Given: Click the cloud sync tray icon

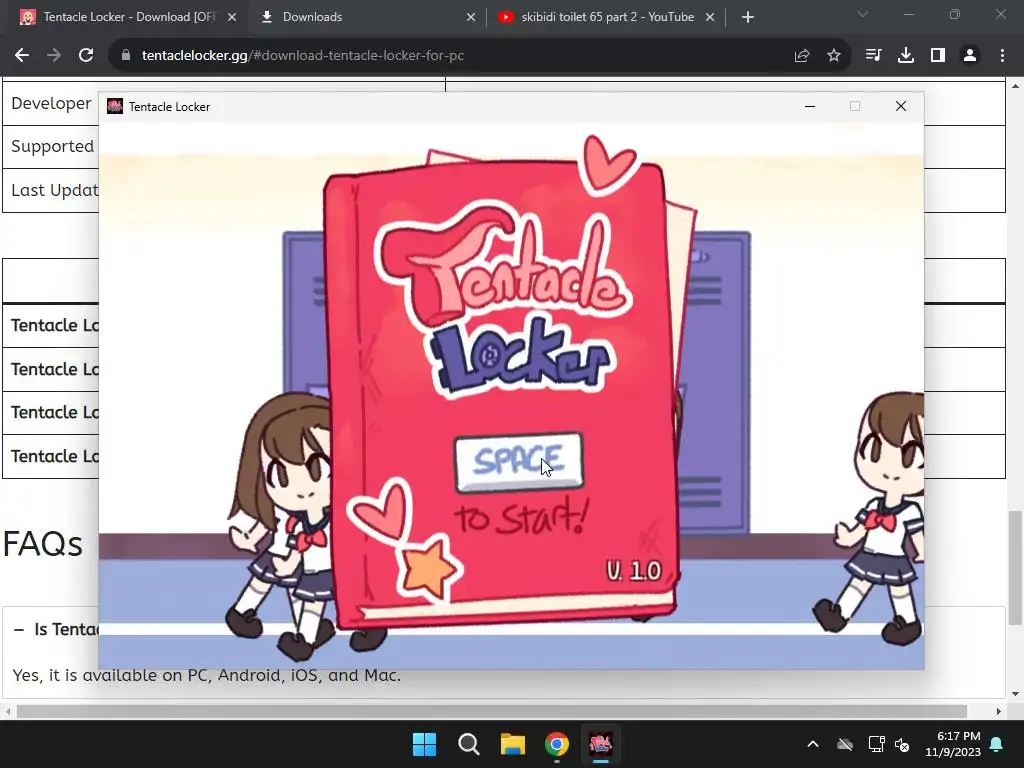Looking at the screenshot, I should (x=845, y=744).
